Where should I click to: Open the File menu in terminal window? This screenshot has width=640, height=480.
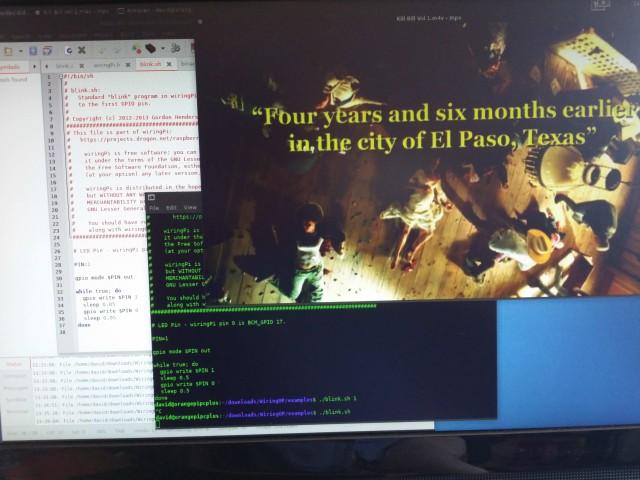154,208
